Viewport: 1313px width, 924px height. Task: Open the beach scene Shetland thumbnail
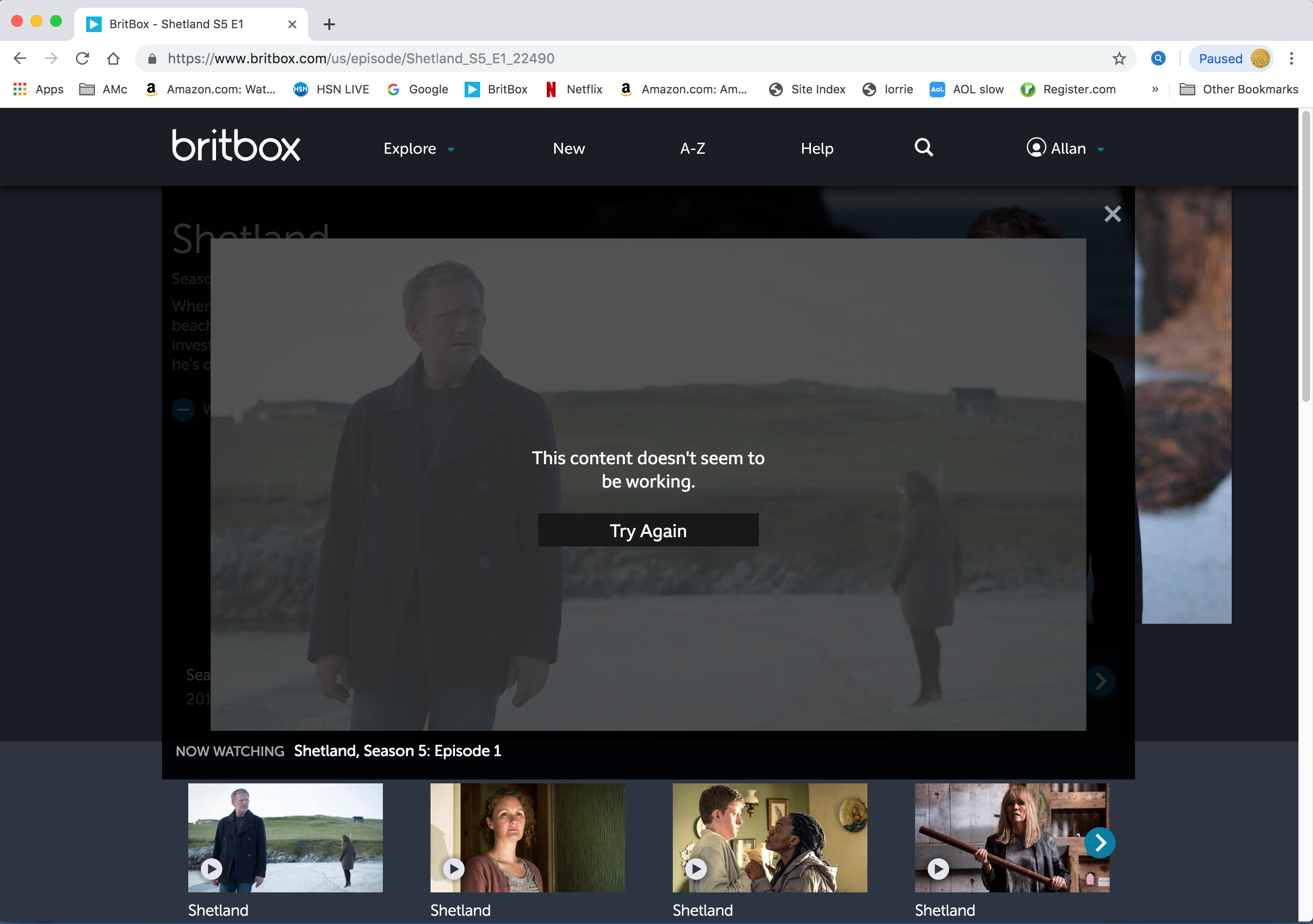286,837
